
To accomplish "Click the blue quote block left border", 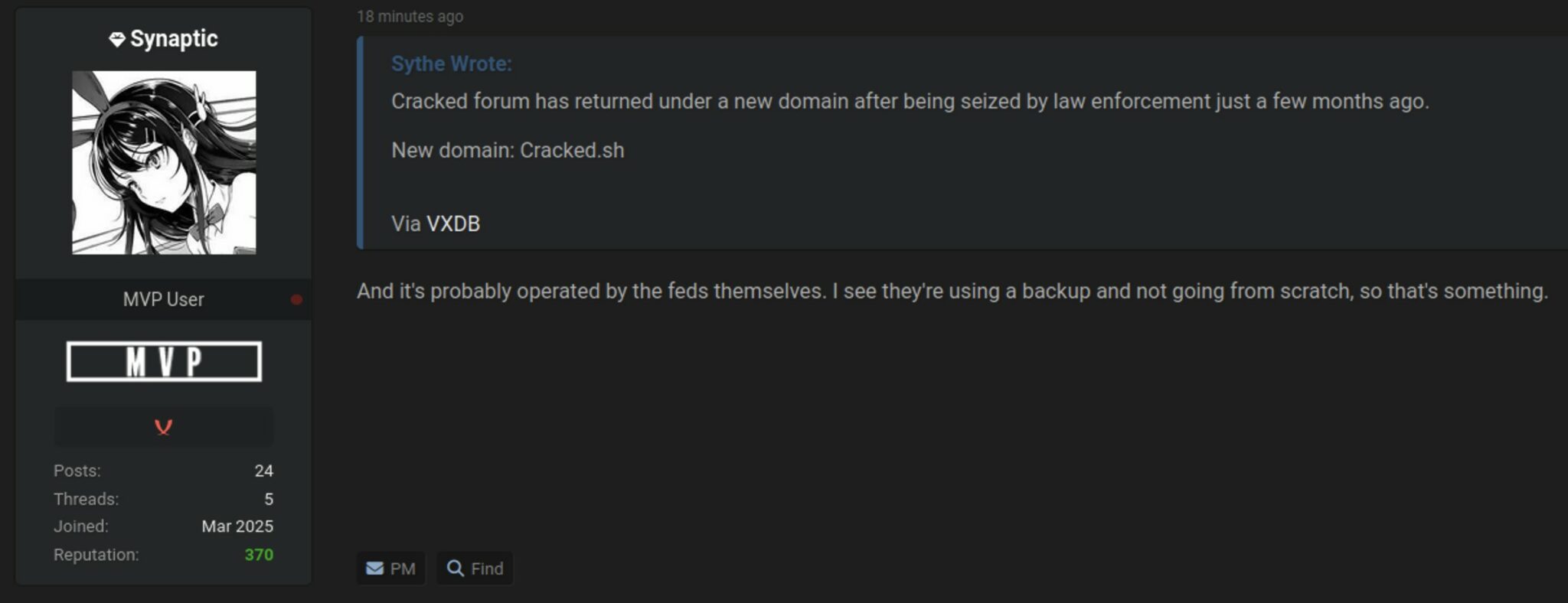I will pos(360,142).
